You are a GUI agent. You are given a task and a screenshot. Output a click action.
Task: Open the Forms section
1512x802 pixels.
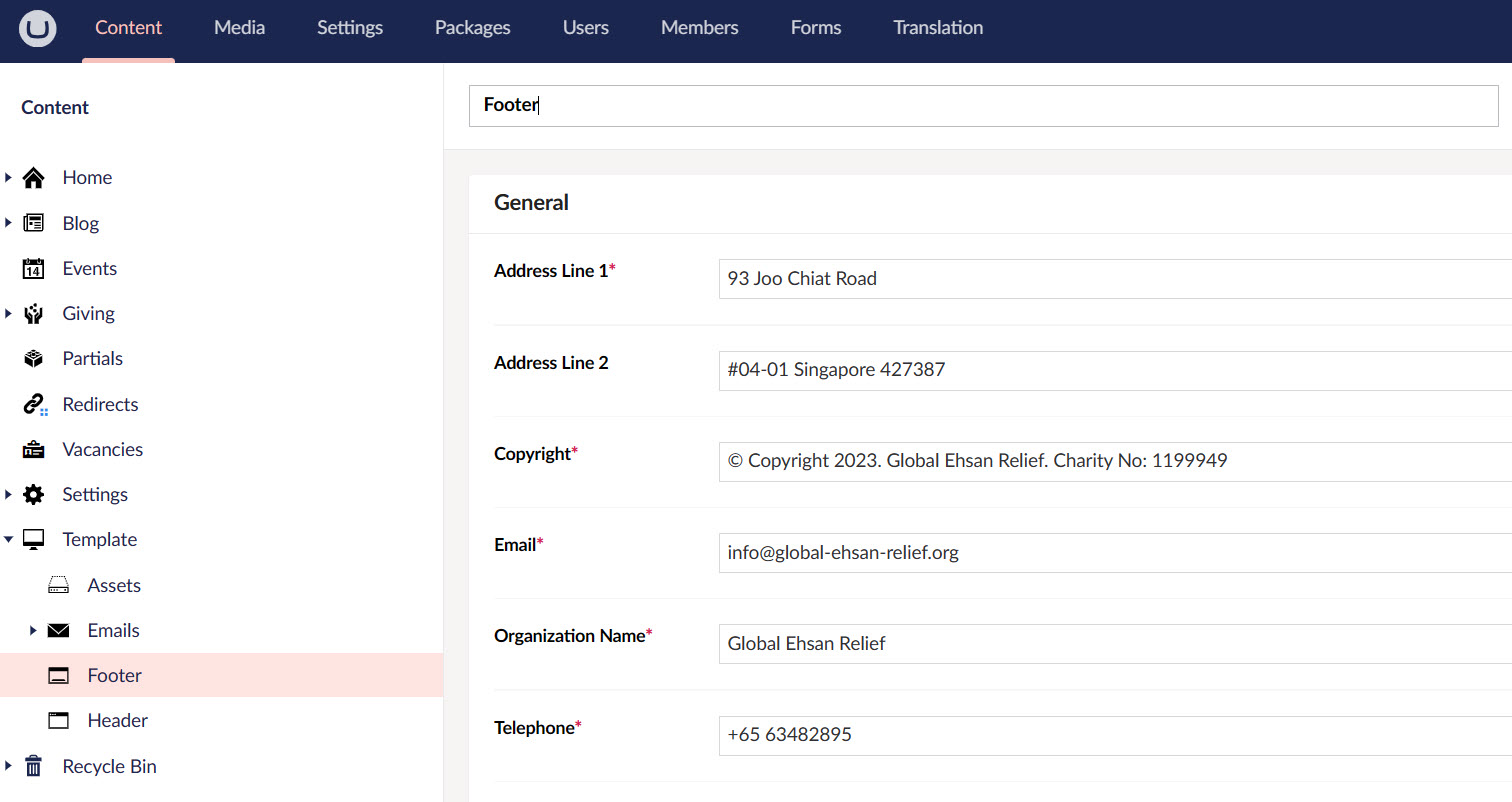click(816, 28)
